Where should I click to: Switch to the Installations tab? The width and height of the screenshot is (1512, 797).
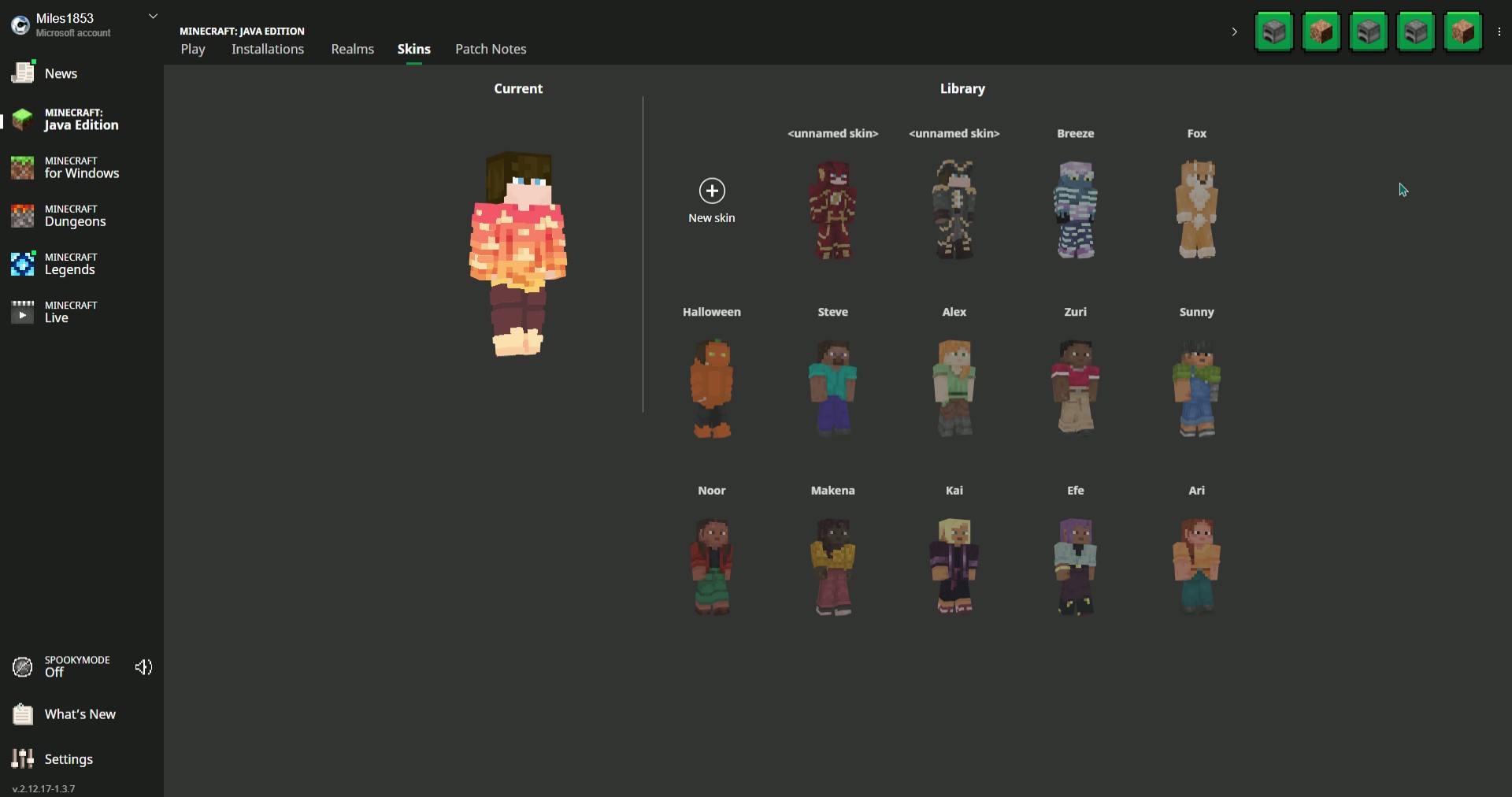267,49
